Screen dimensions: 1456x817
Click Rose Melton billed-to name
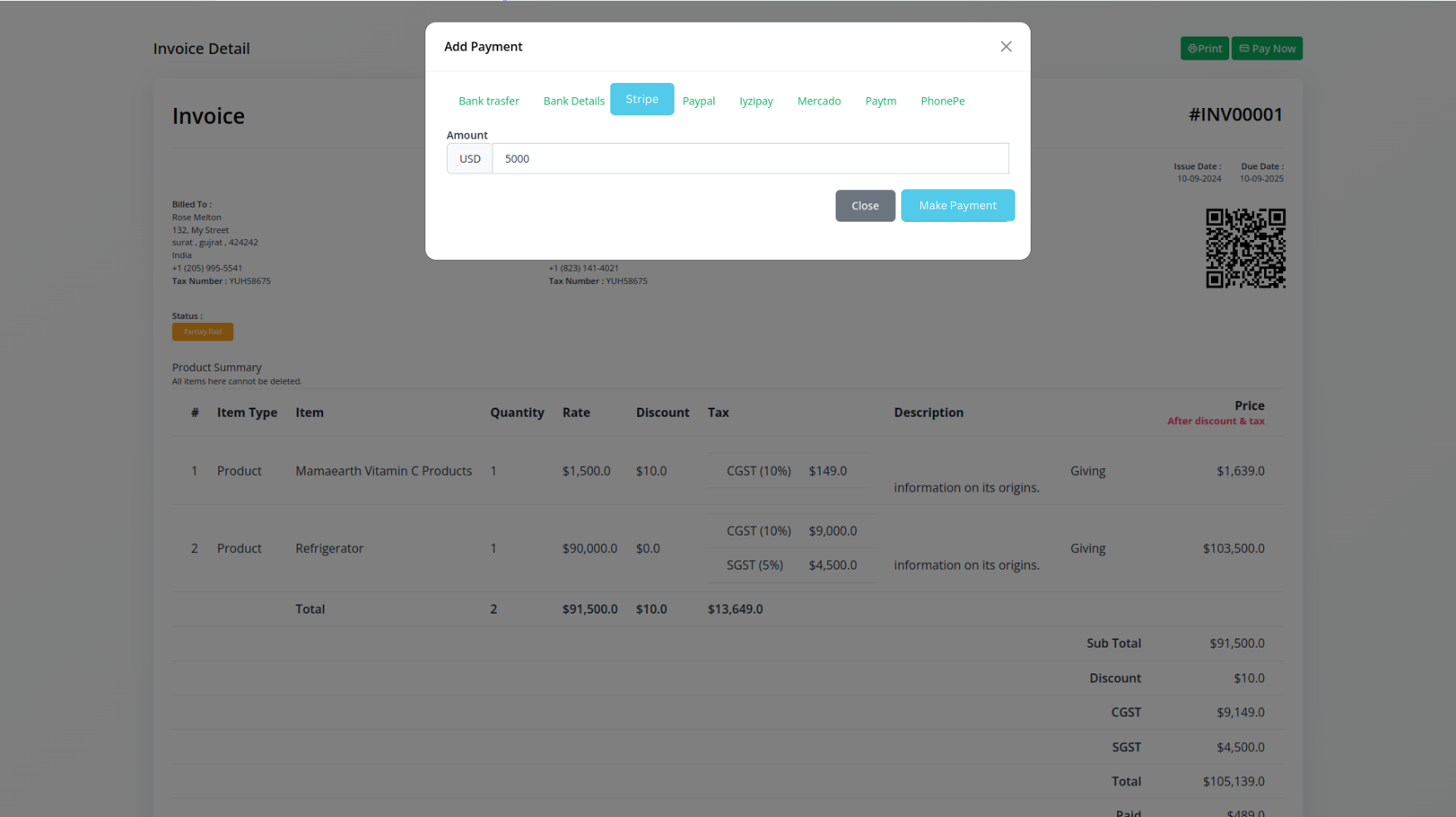point(196,218)
